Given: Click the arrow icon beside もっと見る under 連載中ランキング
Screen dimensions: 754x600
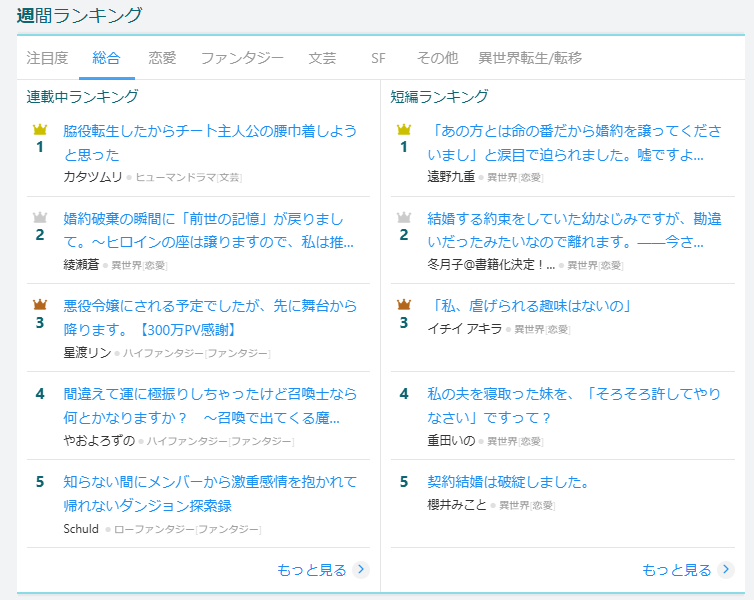Looking at the screenshot, I should point(361,570).
